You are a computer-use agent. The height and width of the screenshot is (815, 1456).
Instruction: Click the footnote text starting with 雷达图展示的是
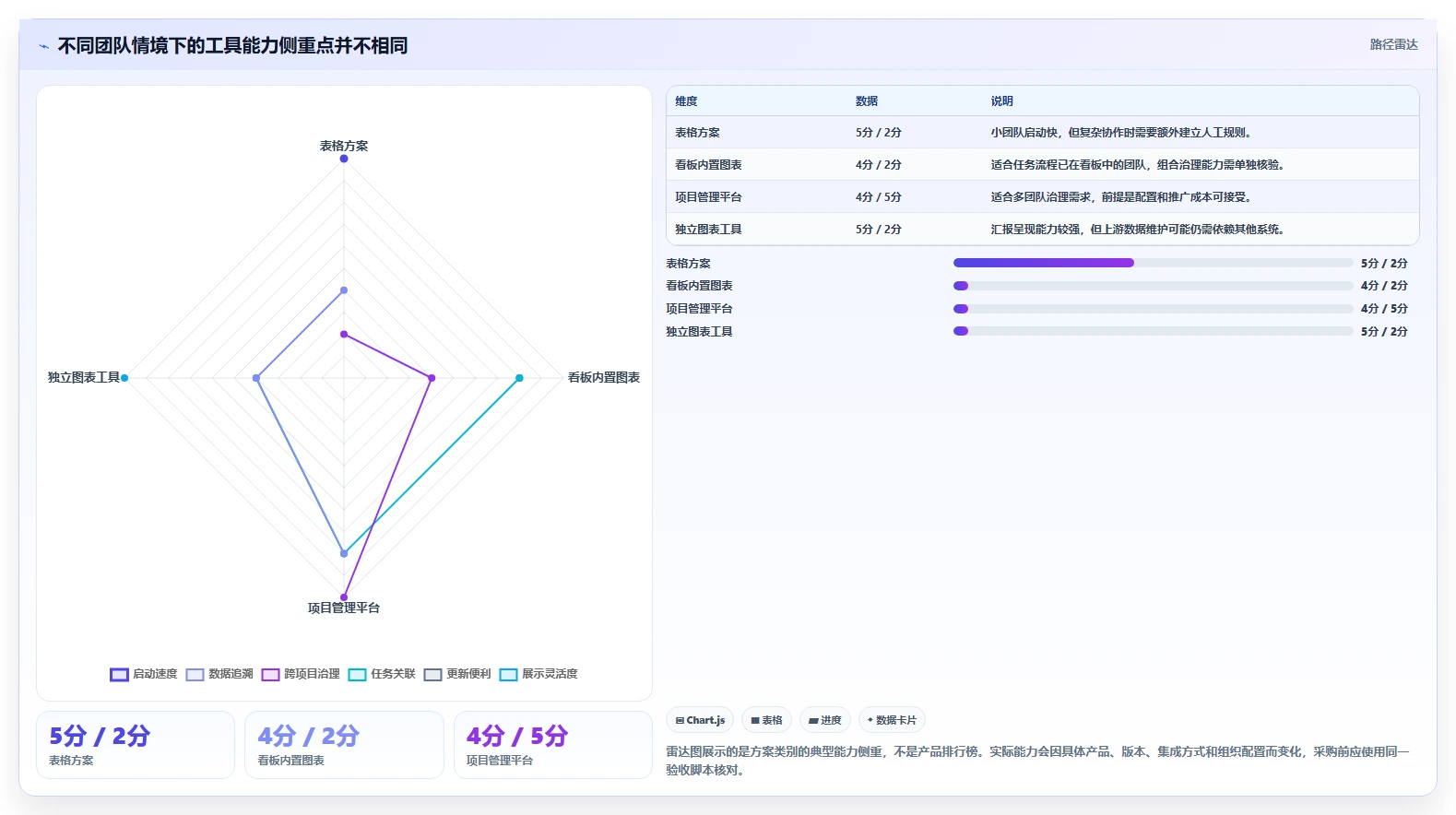tap(1037, 761)
